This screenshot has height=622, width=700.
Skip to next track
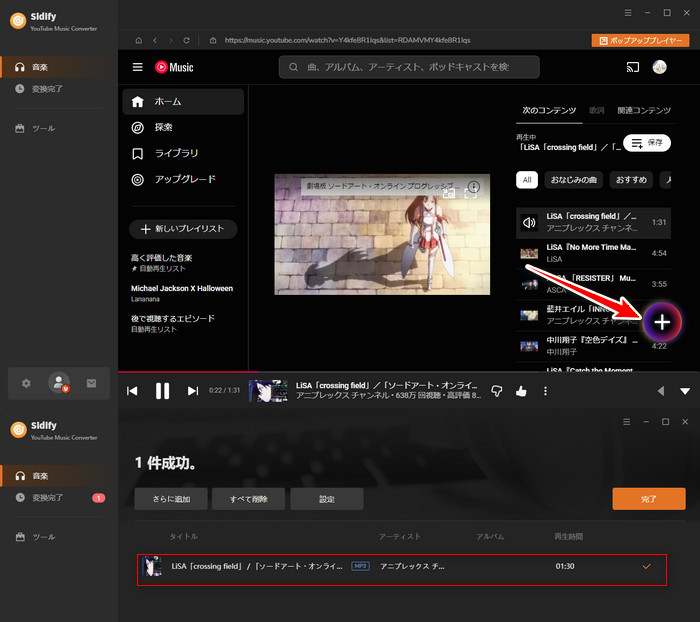tap(192, 391)
